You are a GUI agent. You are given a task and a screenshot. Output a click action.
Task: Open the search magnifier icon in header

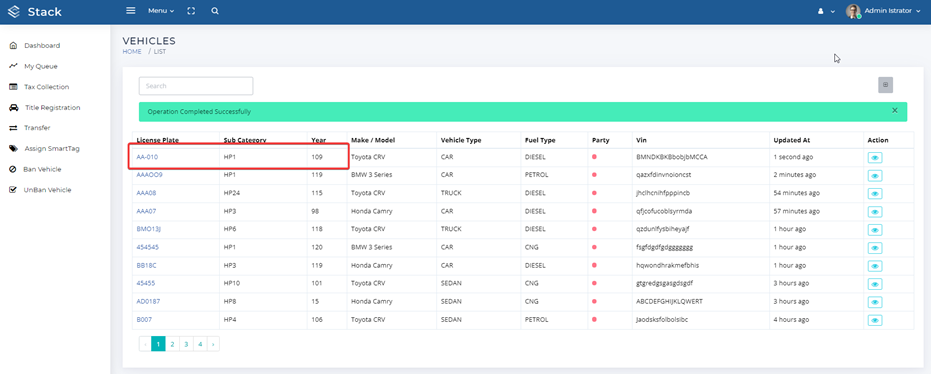214,11
